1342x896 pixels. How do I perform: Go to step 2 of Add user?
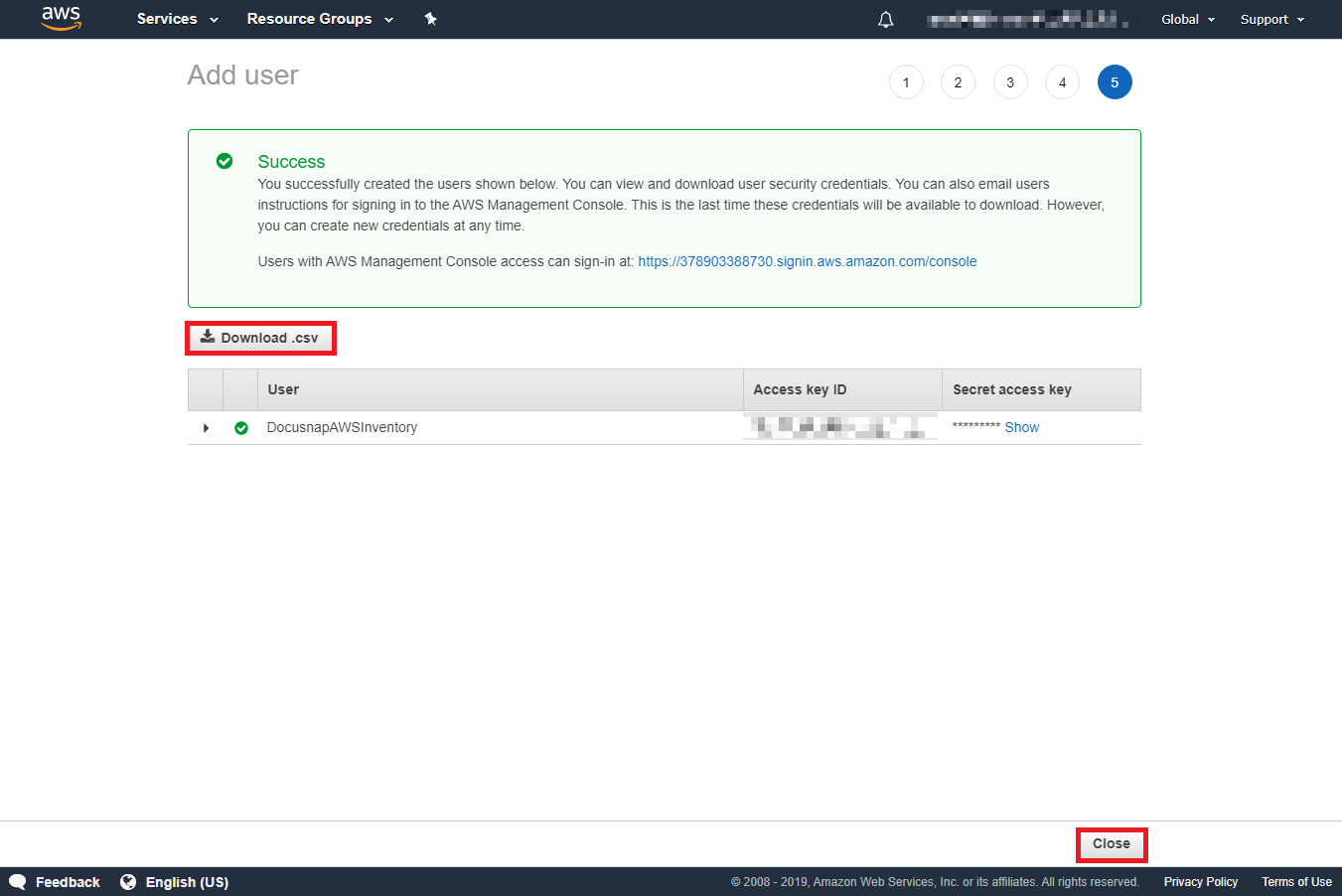[958, 82]
